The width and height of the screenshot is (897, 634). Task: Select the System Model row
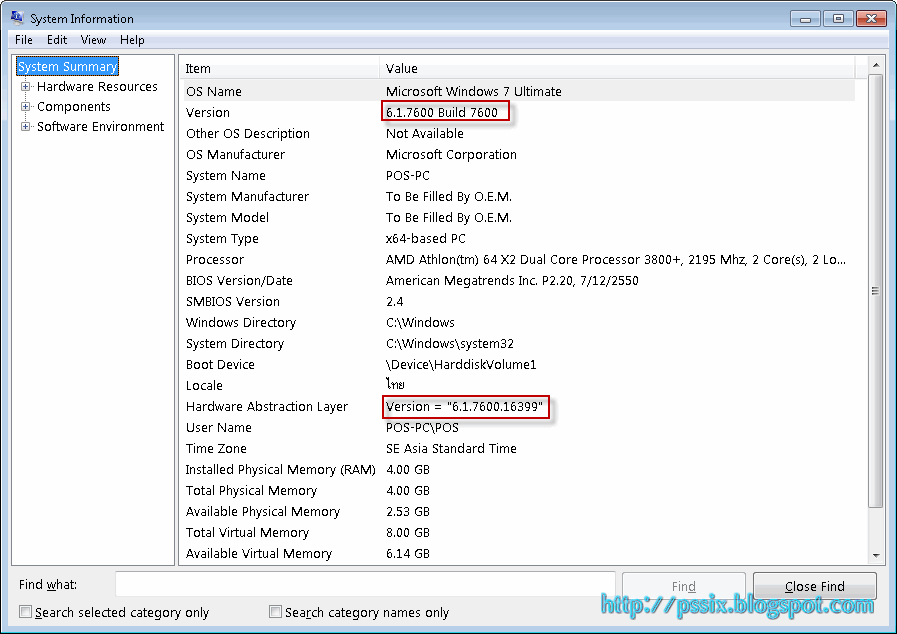click(x=518, y=217)
